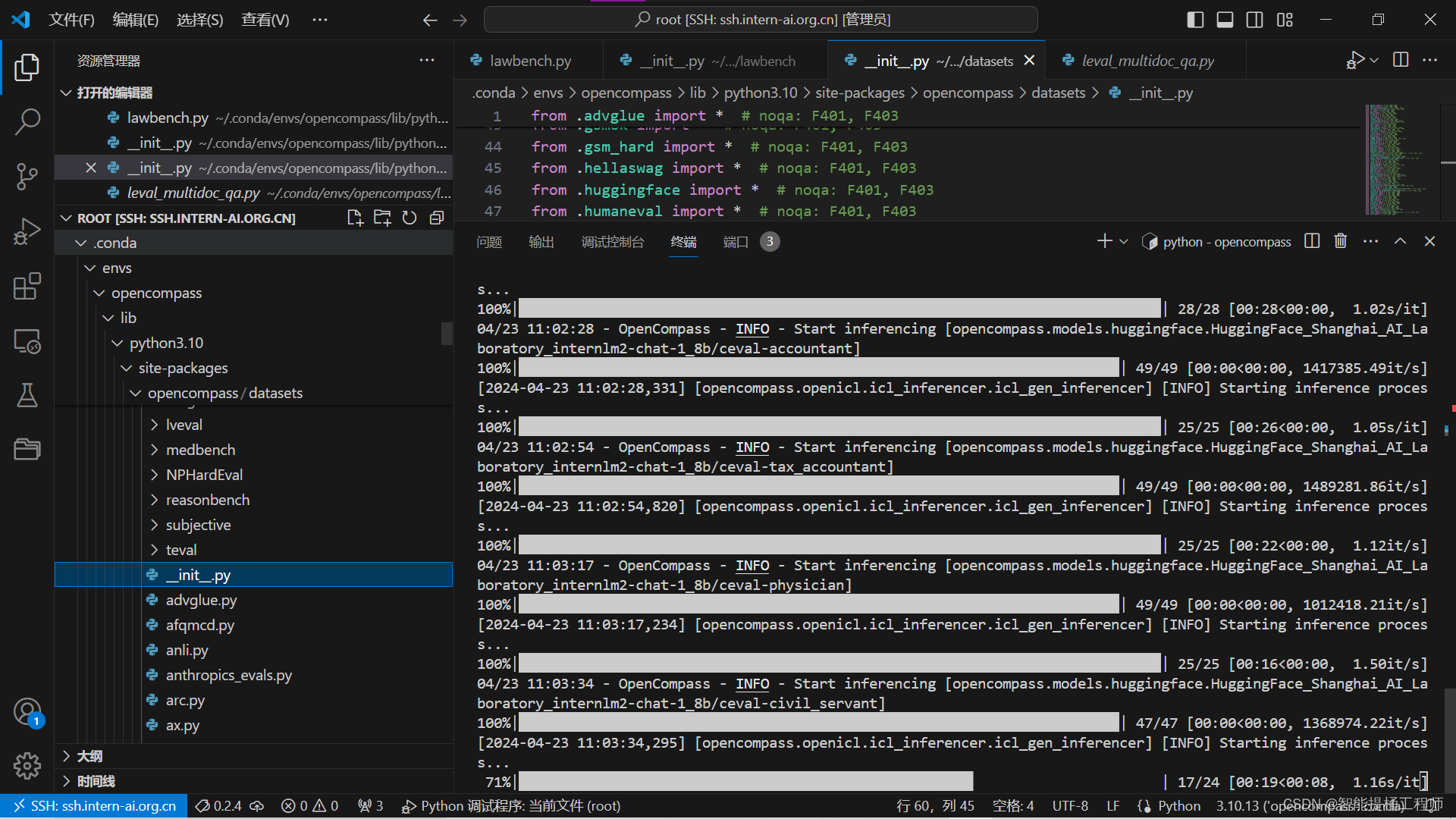Click Python language mode in status bar
Screen dimensions: 1456x819
(x=1178, y=805)
